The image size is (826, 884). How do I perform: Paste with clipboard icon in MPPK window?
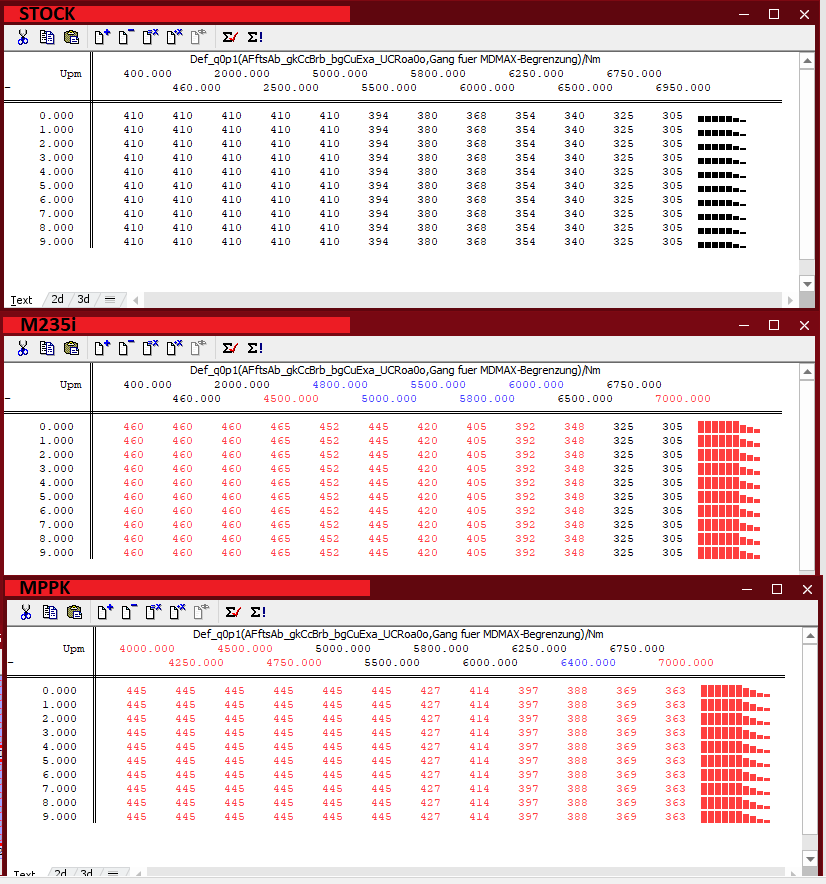[74, 612]
